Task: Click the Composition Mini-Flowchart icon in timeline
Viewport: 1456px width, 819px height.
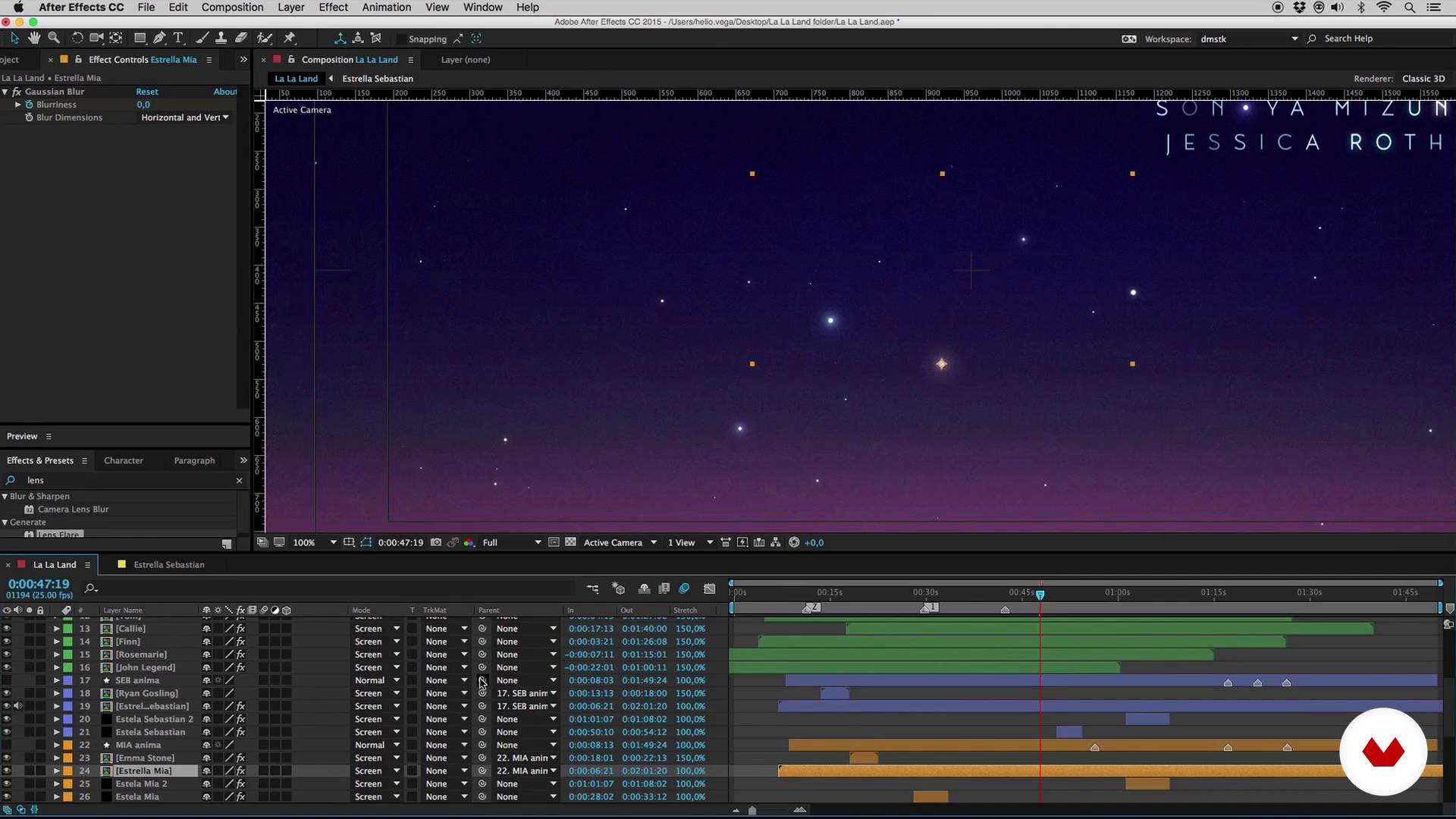Action: tap(592, 588)
